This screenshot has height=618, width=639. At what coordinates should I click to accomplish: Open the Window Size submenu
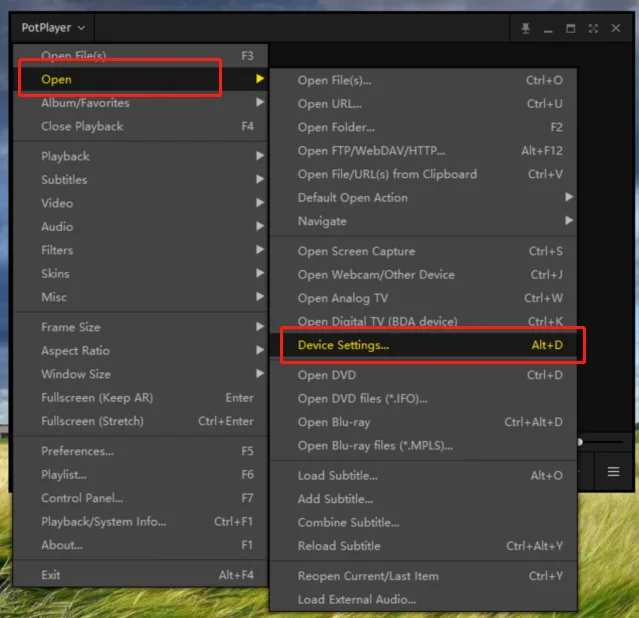pyautogui.click(x=141, y=374)
